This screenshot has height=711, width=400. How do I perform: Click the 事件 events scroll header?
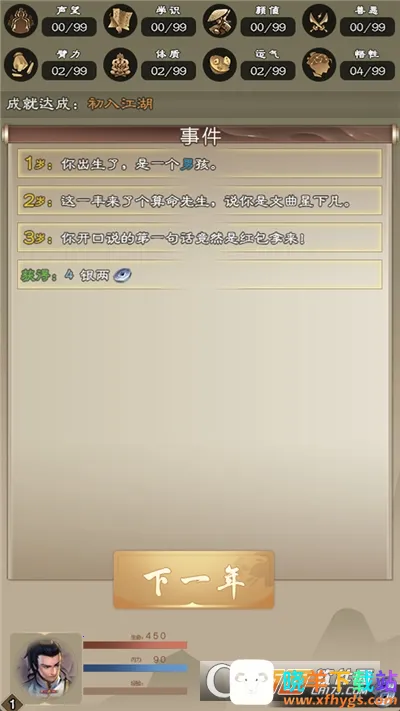tap(200, 135)
